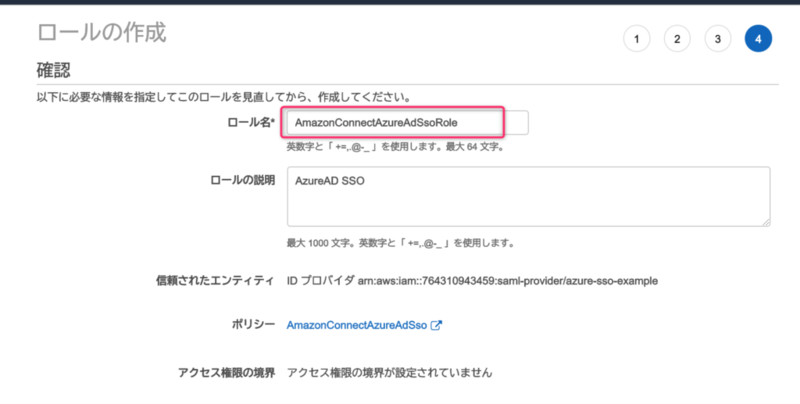
Task: Click the ロールの作成 page heading
Action: (102, 33)
